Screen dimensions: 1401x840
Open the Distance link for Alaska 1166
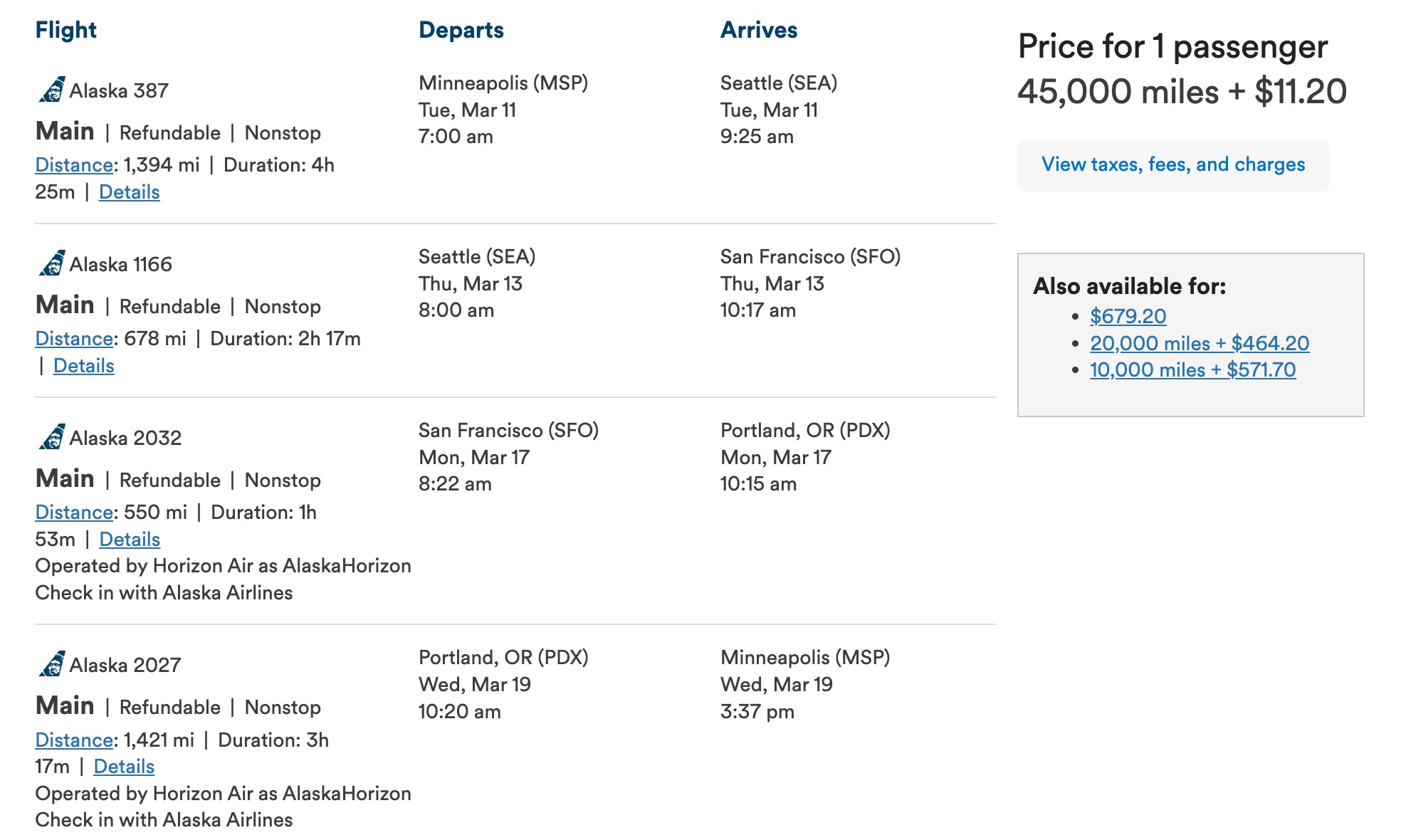pyautogui.click(x=74, y=339)
